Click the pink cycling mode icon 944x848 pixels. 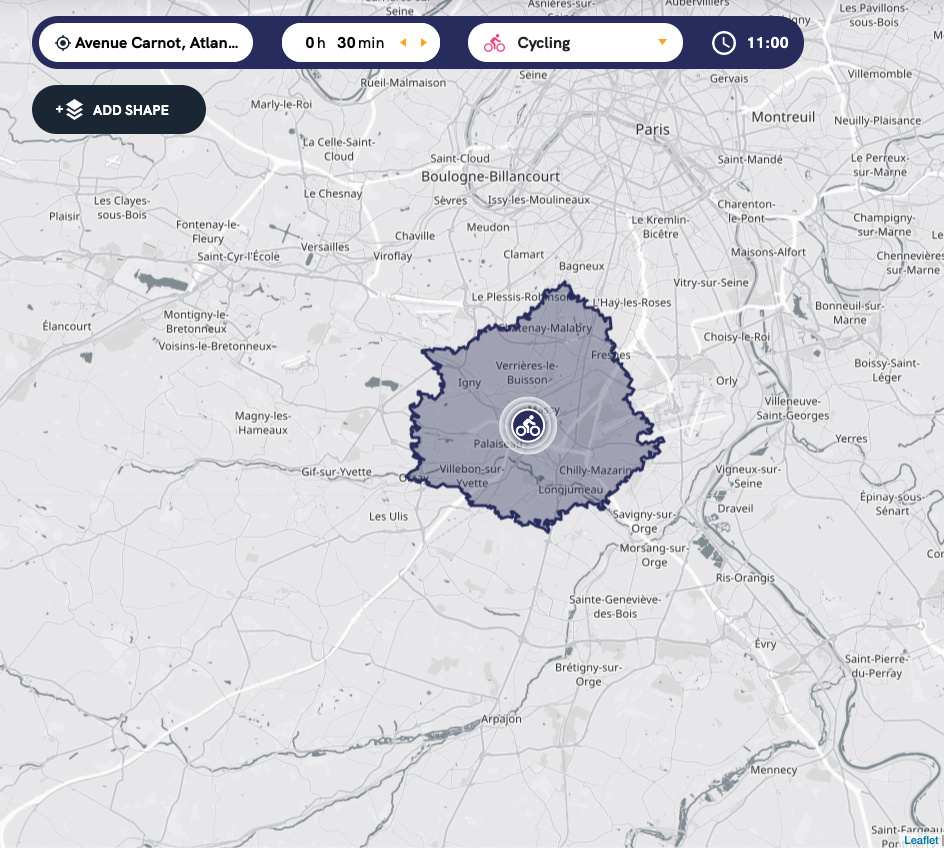[x=494, y=43]
